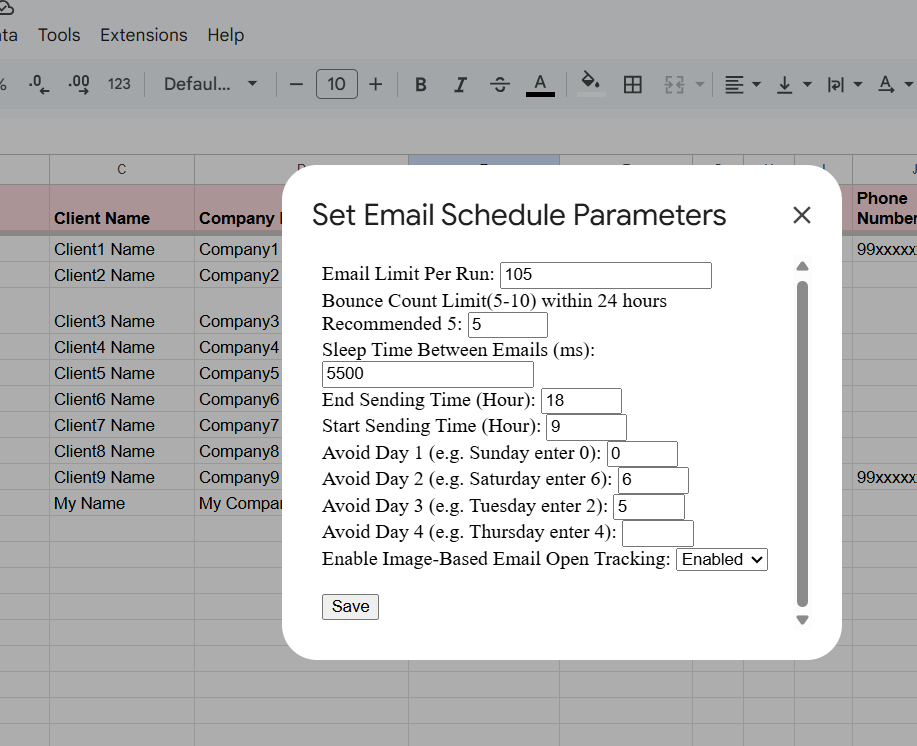Screen dimensions: 917x746
Task: Click the Avoid Day 1 field
Action: pos(642,454)
